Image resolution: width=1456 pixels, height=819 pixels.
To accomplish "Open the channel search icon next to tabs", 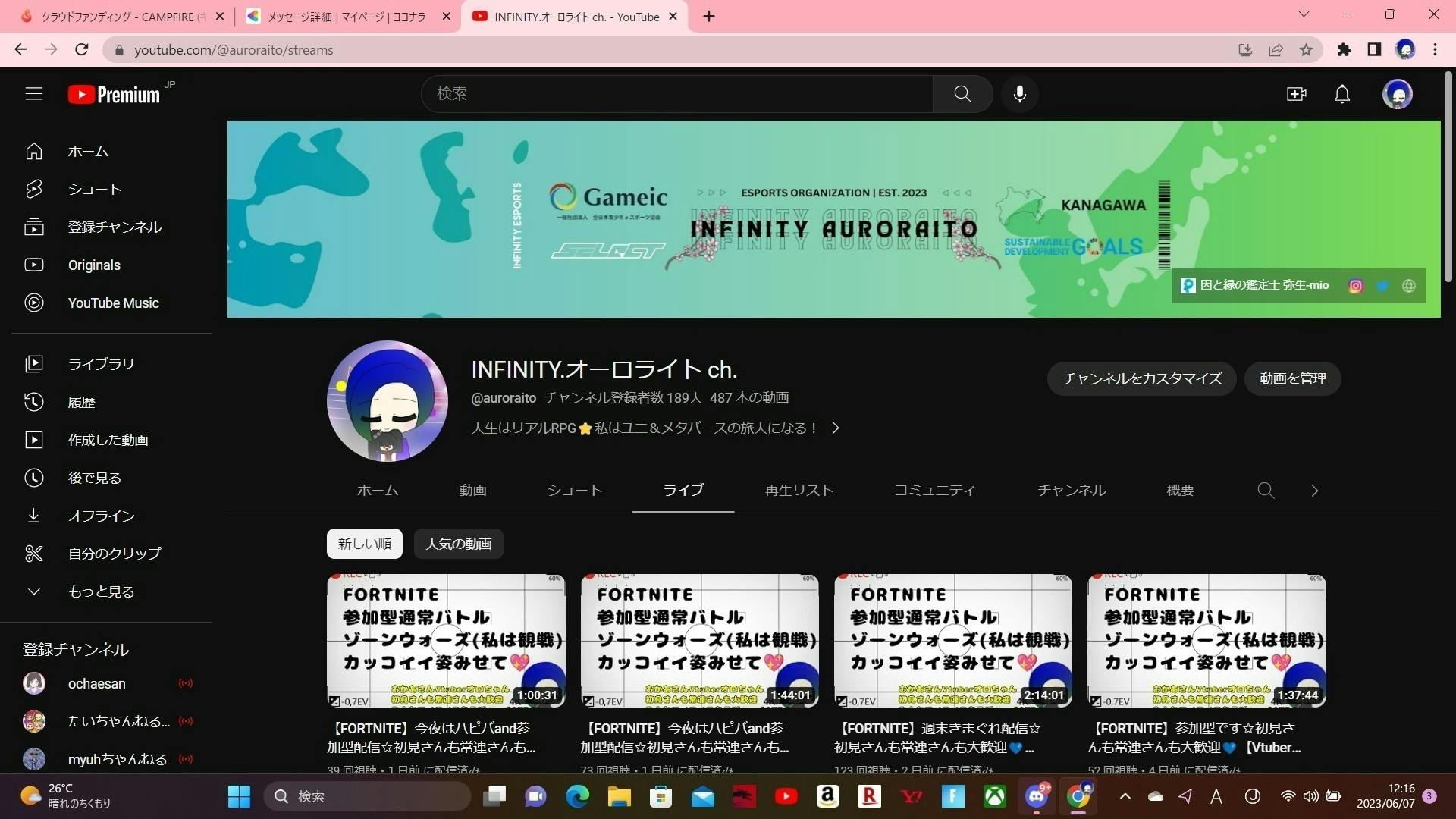I will (x=1265, y=491).
